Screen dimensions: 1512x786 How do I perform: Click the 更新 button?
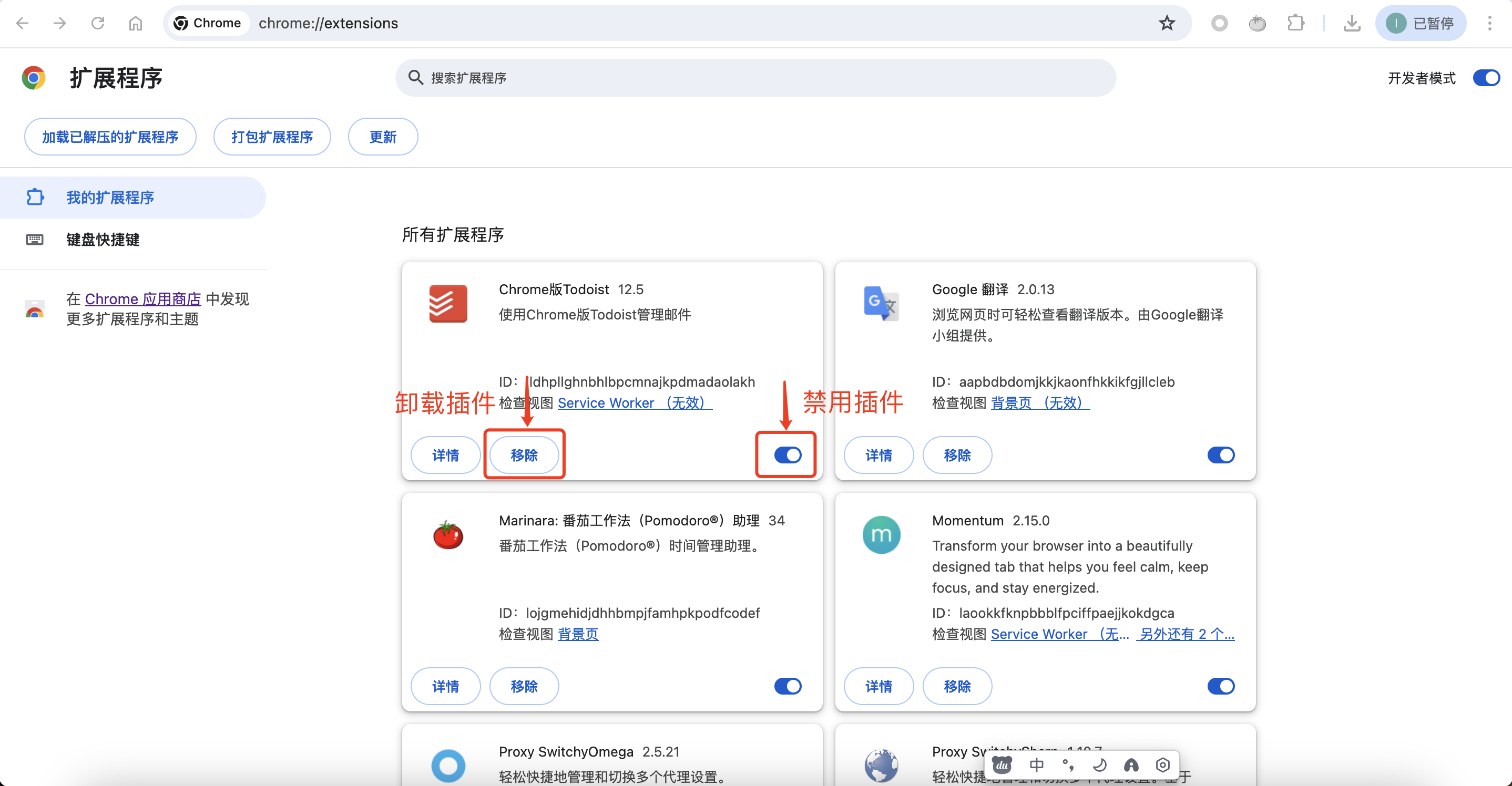tap(383, 137)
